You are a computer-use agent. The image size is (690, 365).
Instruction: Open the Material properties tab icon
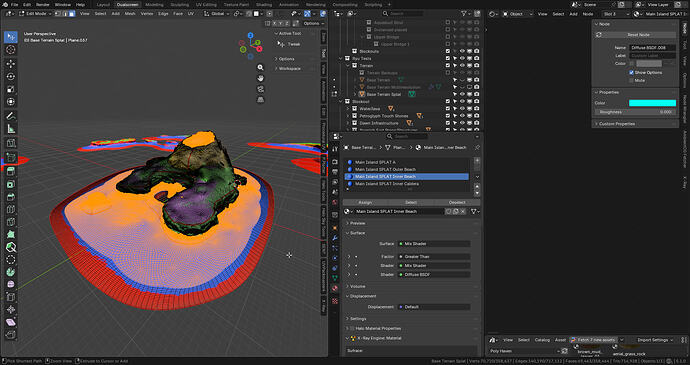pos(335,288)
